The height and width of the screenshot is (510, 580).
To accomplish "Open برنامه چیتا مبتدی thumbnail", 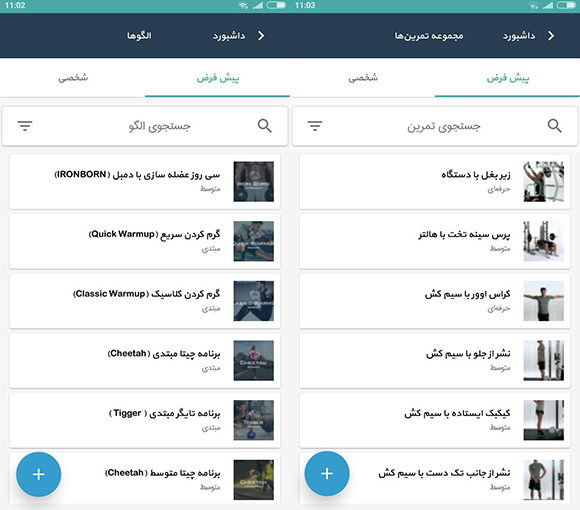I will (x=254, y=361).
